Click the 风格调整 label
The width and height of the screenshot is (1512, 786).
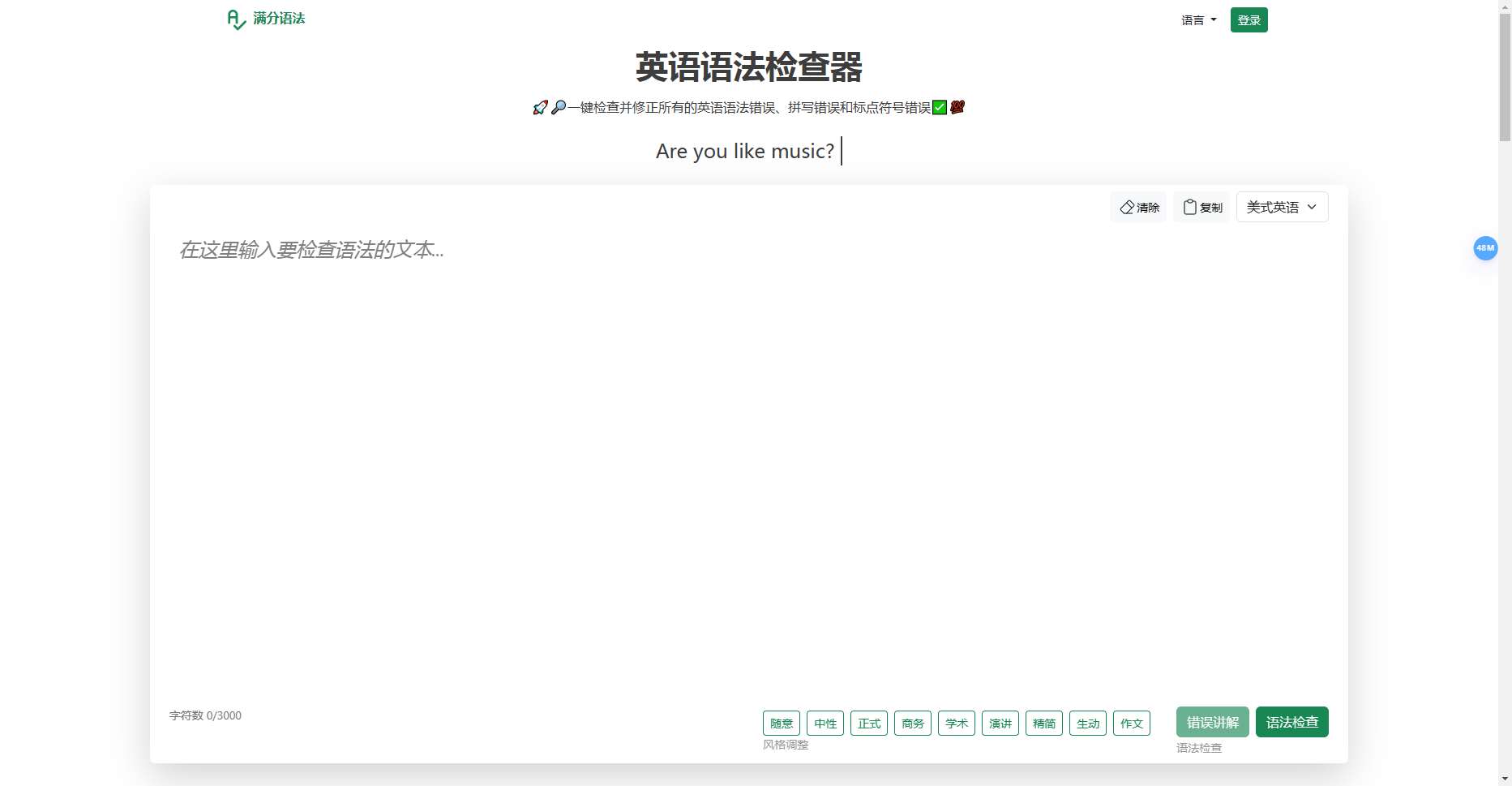(x=786, y=745)
